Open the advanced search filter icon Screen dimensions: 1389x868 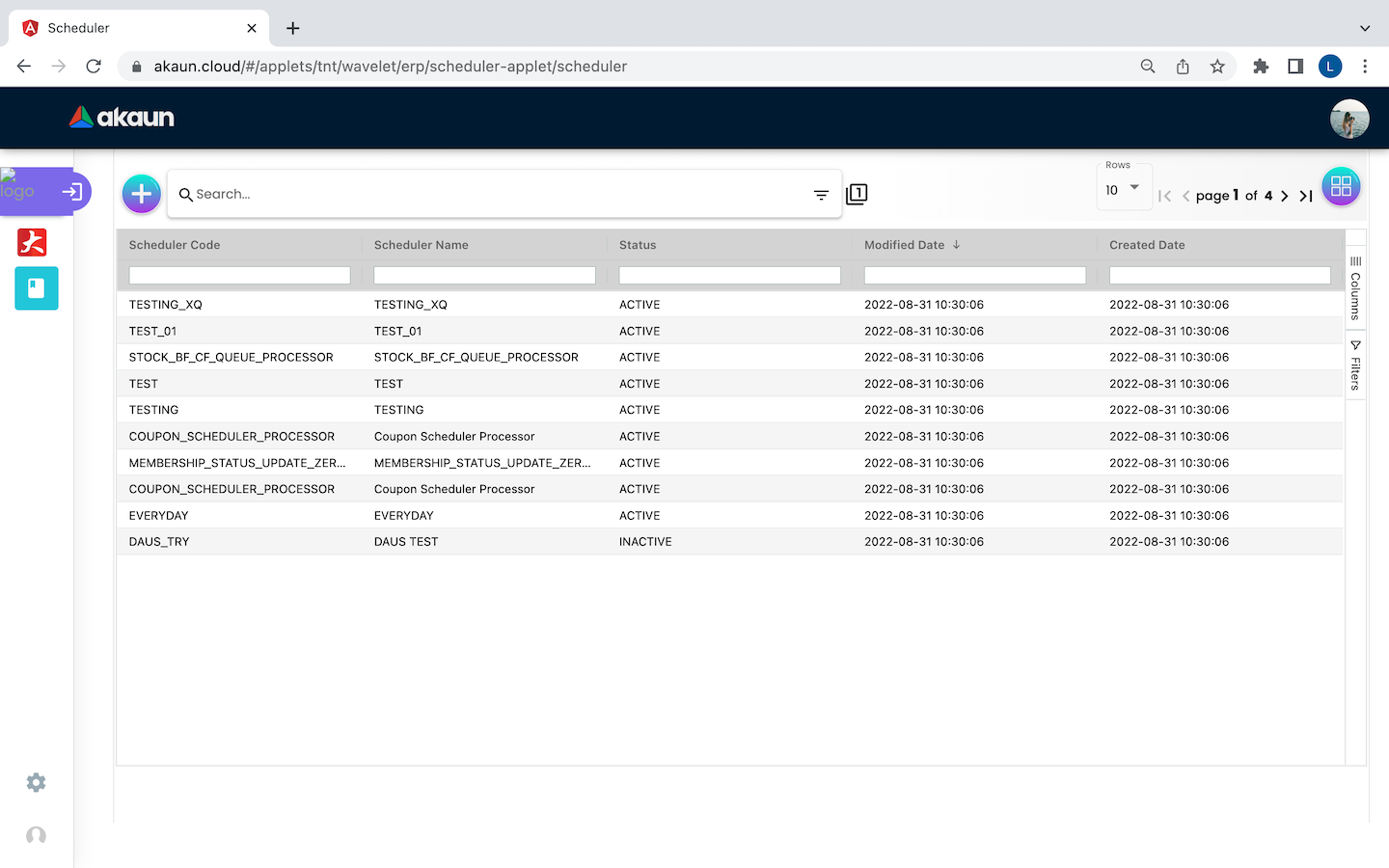coord(821,195)
